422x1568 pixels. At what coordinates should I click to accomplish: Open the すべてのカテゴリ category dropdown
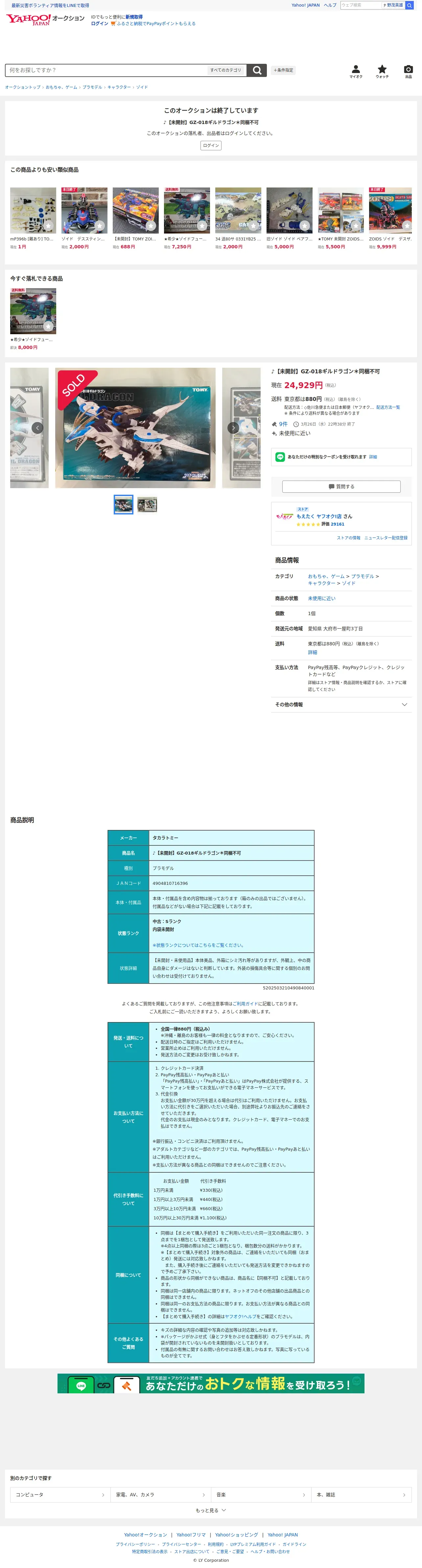click(226, 70)
